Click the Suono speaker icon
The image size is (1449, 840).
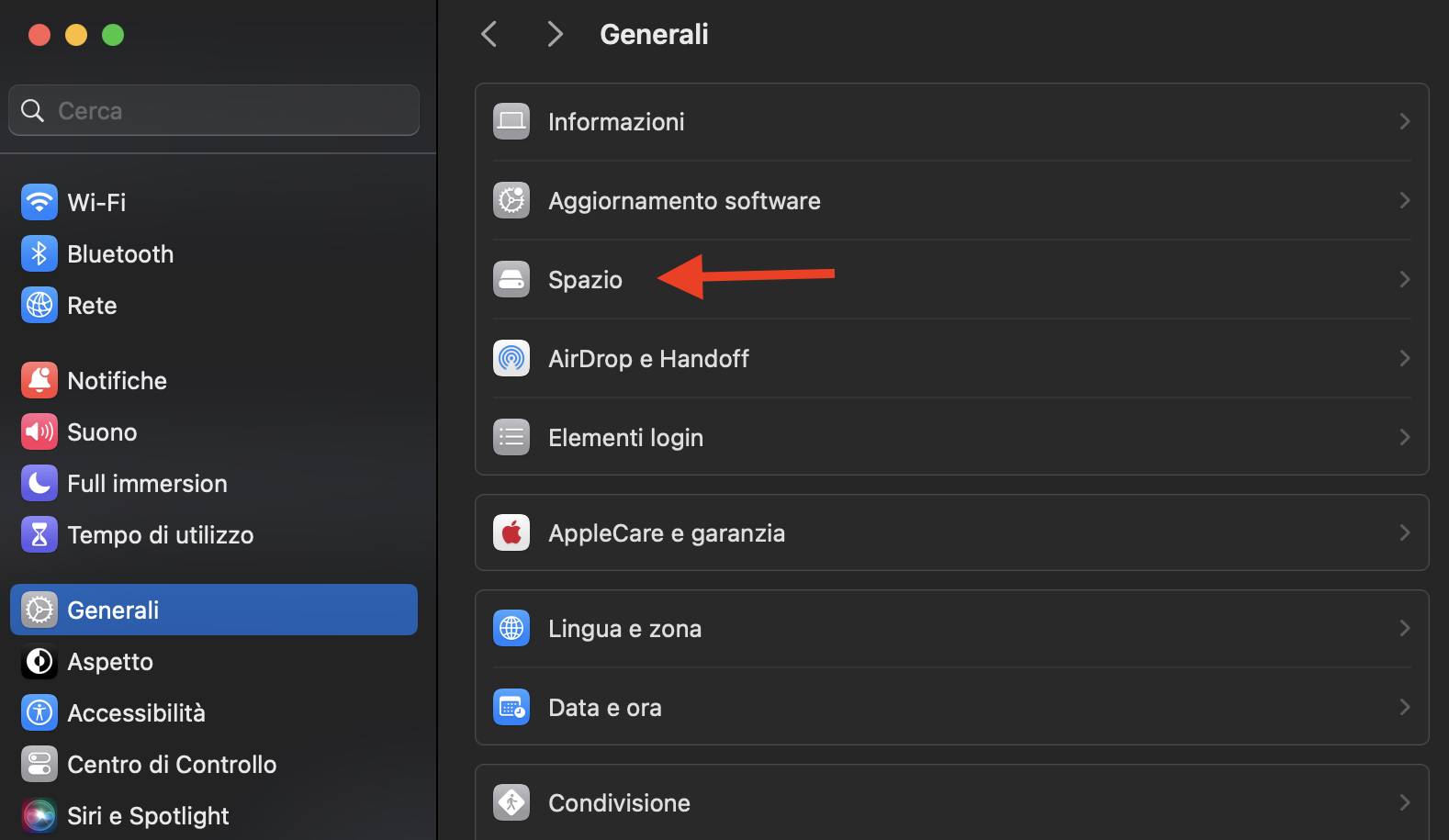(39, 431)
